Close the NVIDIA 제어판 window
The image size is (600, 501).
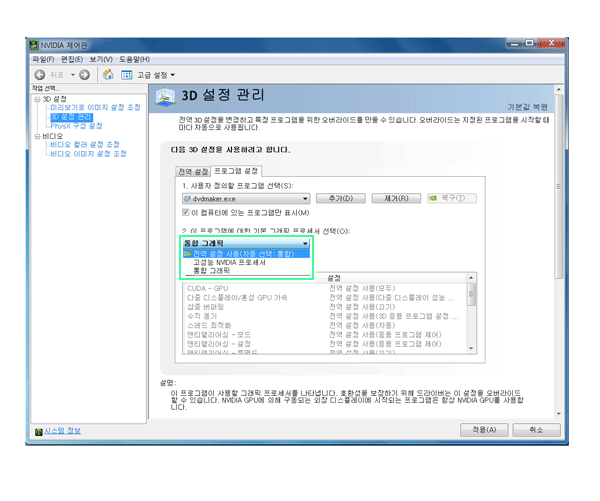551,43
